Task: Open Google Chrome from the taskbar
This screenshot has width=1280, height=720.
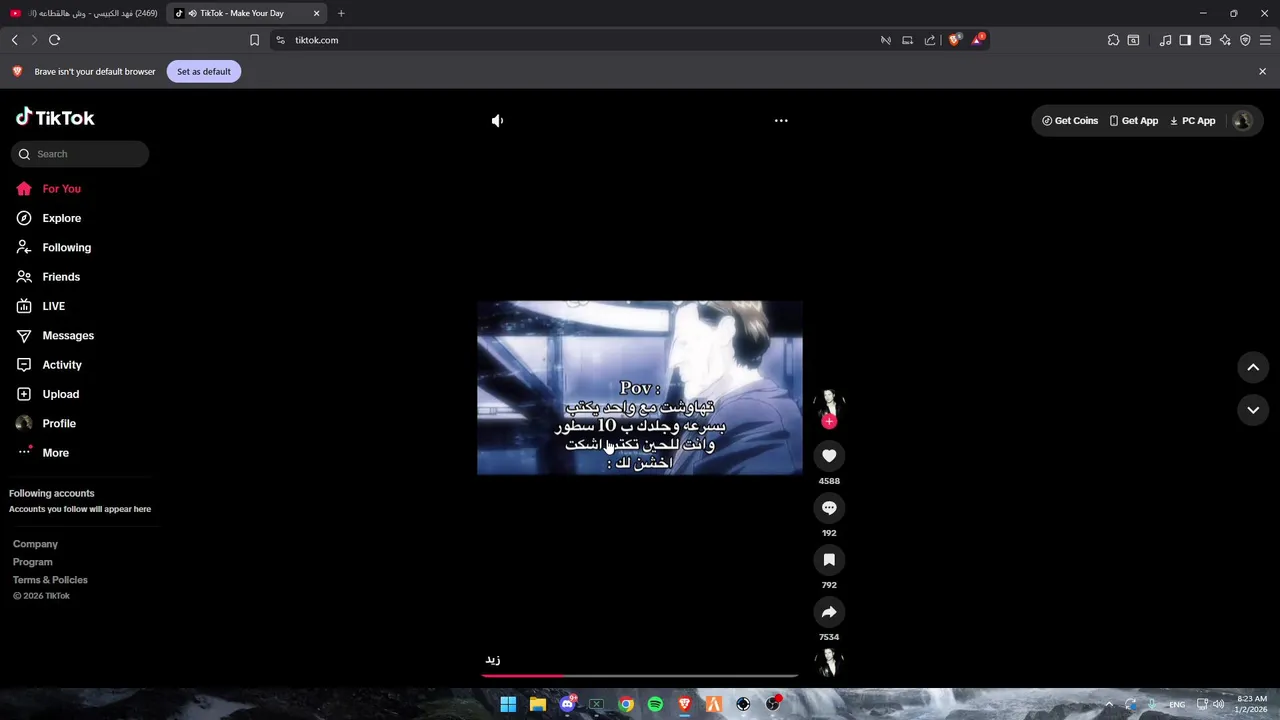Action: pyautogui.click(x=626, y=704)
